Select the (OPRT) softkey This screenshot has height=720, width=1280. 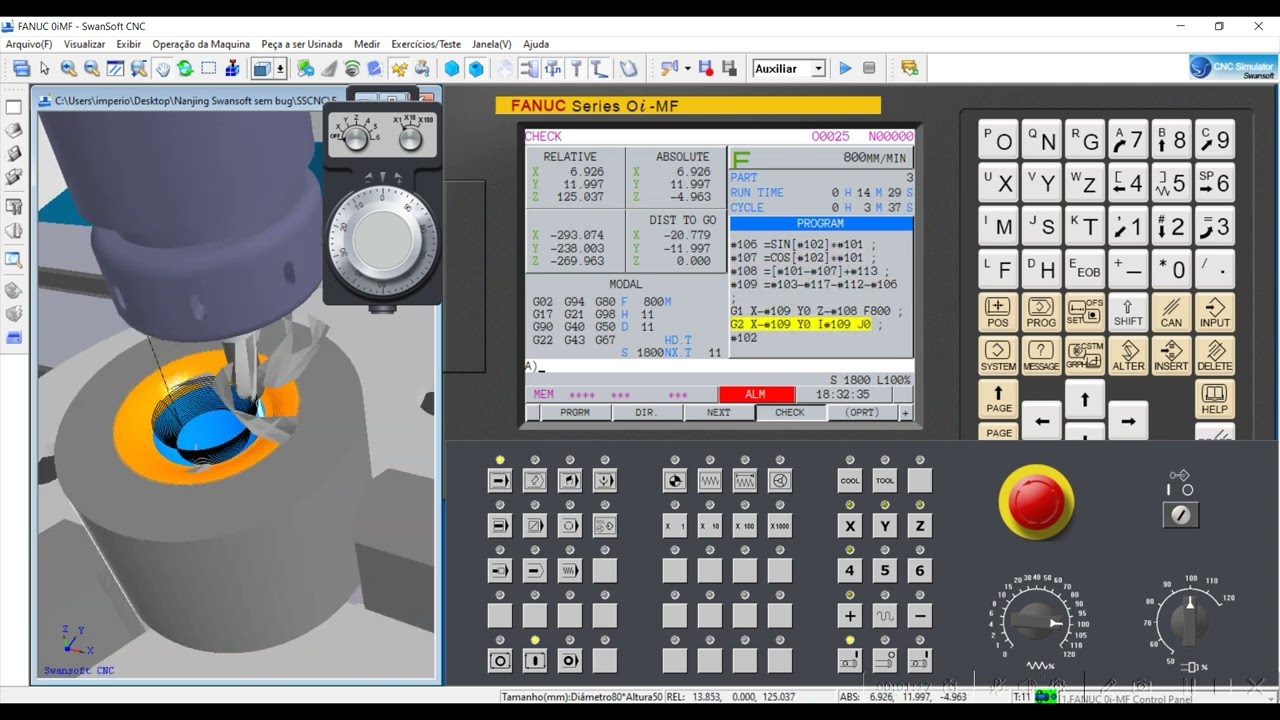[x=862, y=412]
